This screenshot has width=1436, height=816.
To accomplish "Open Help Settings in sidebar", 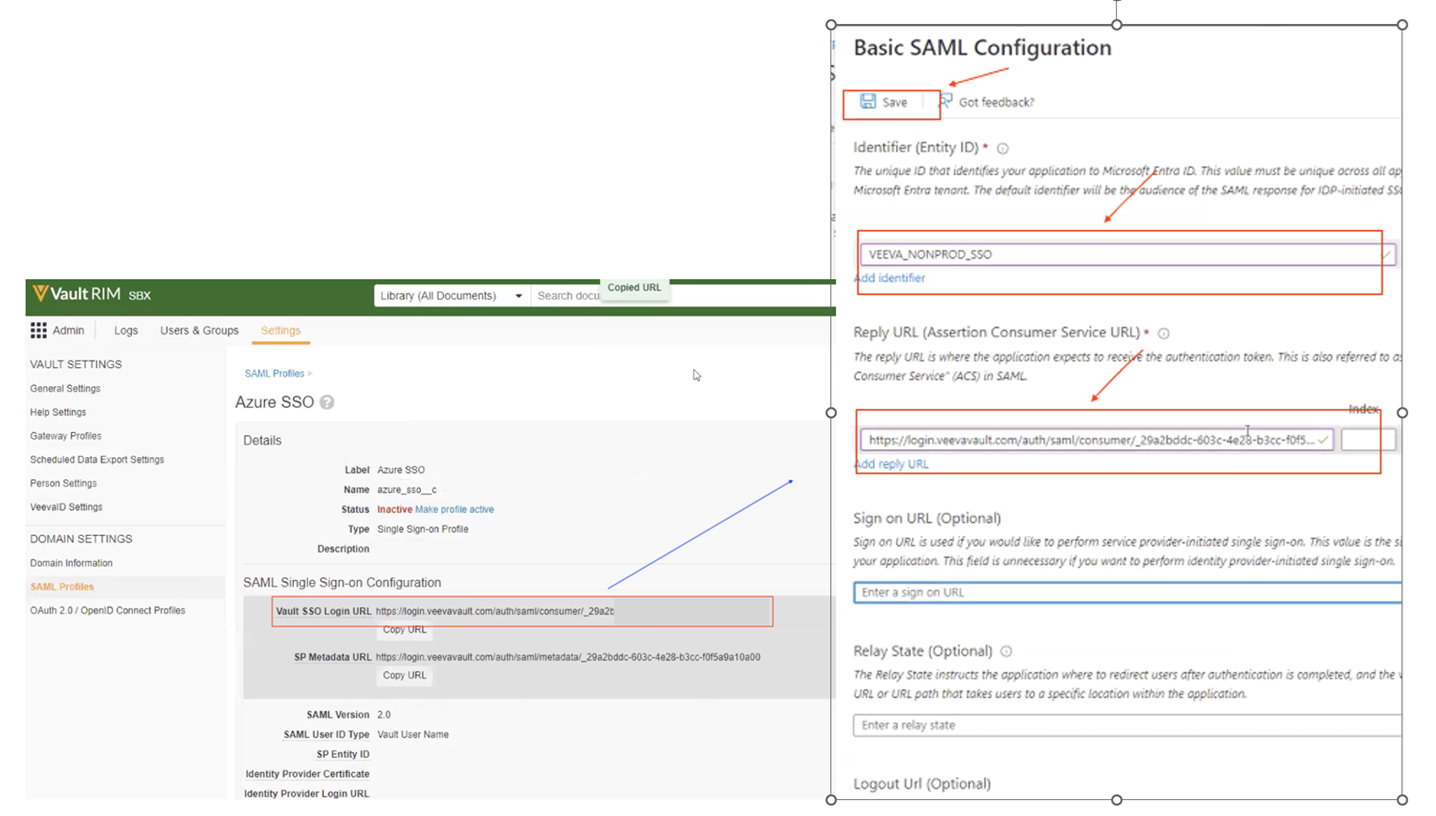I will pyautogui.click(x=58, y=412).
